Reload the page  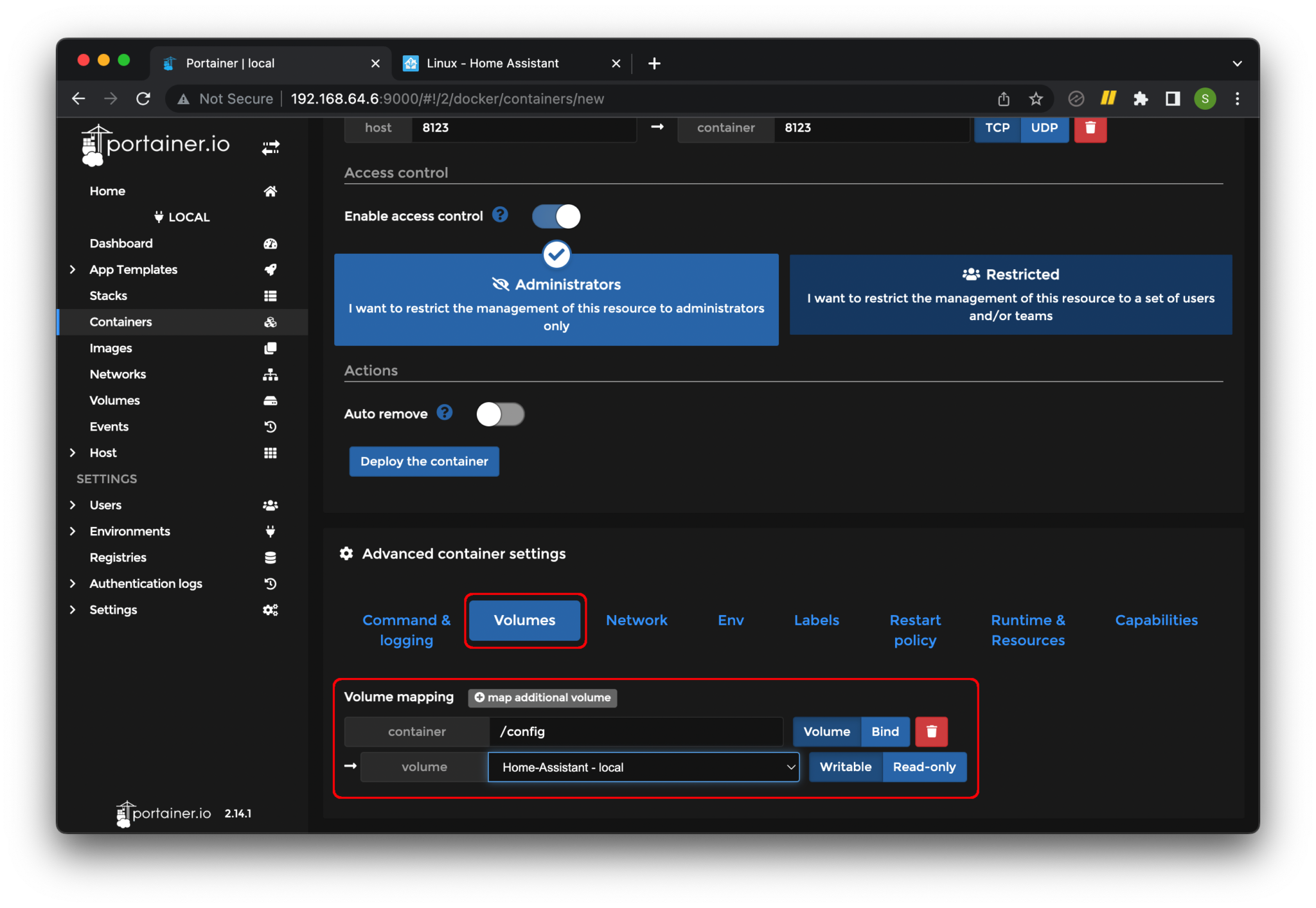143,99
